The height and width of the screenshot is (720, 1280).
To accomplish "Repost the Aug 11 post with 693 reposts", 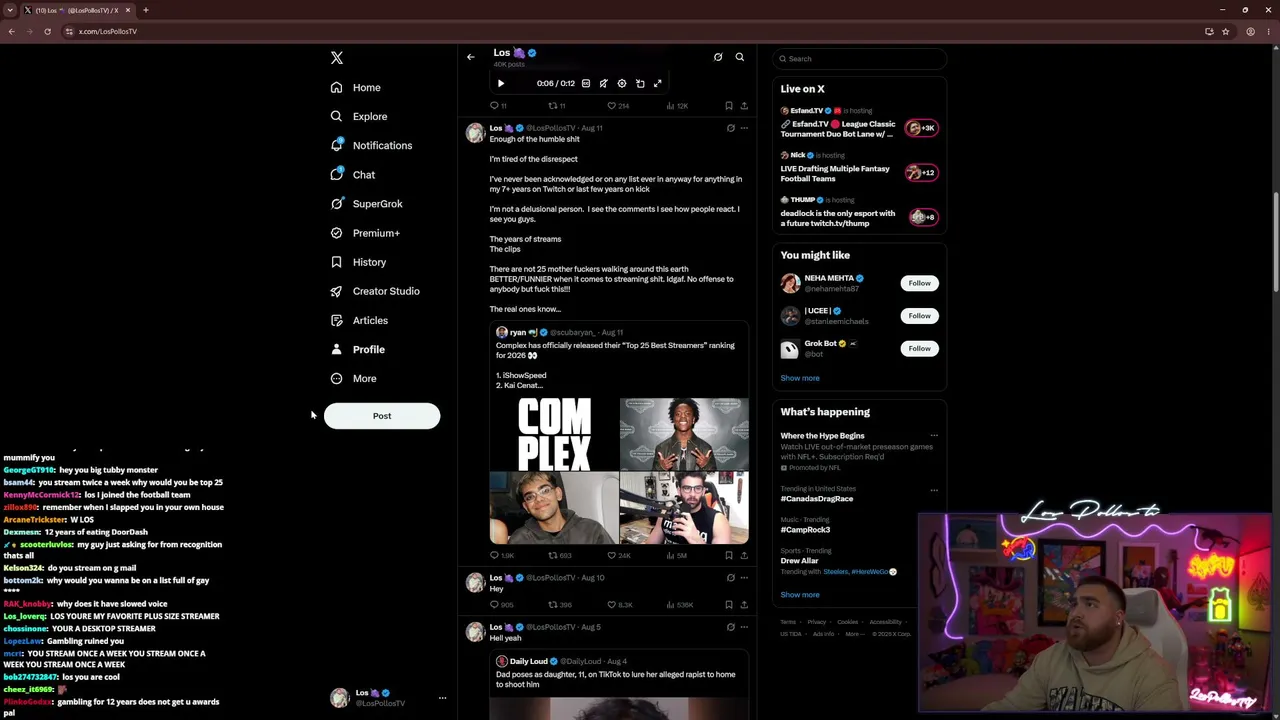I will pos(560,555).
